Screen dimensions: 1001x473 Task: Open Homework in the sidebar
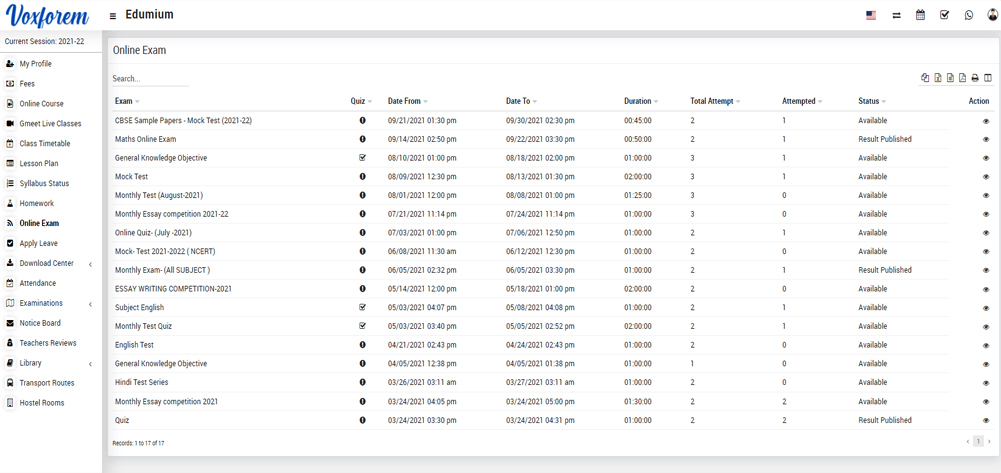(x=36, y=204)
